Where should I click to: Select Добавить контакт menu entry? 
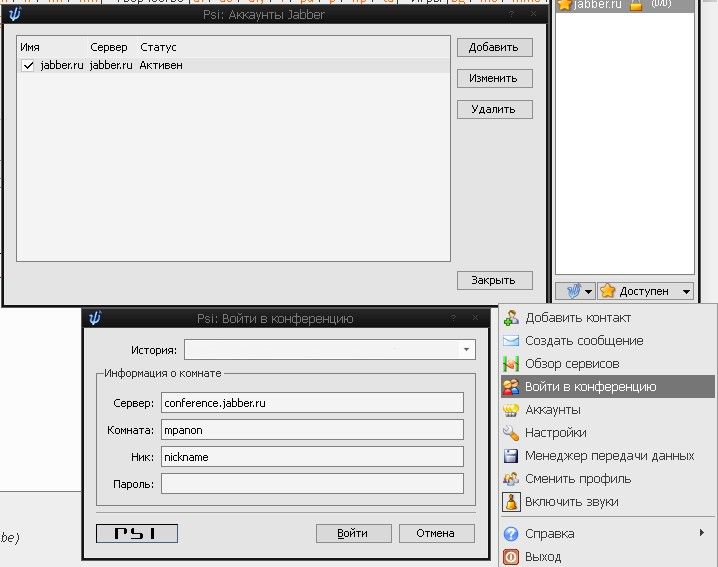[608, 317]
